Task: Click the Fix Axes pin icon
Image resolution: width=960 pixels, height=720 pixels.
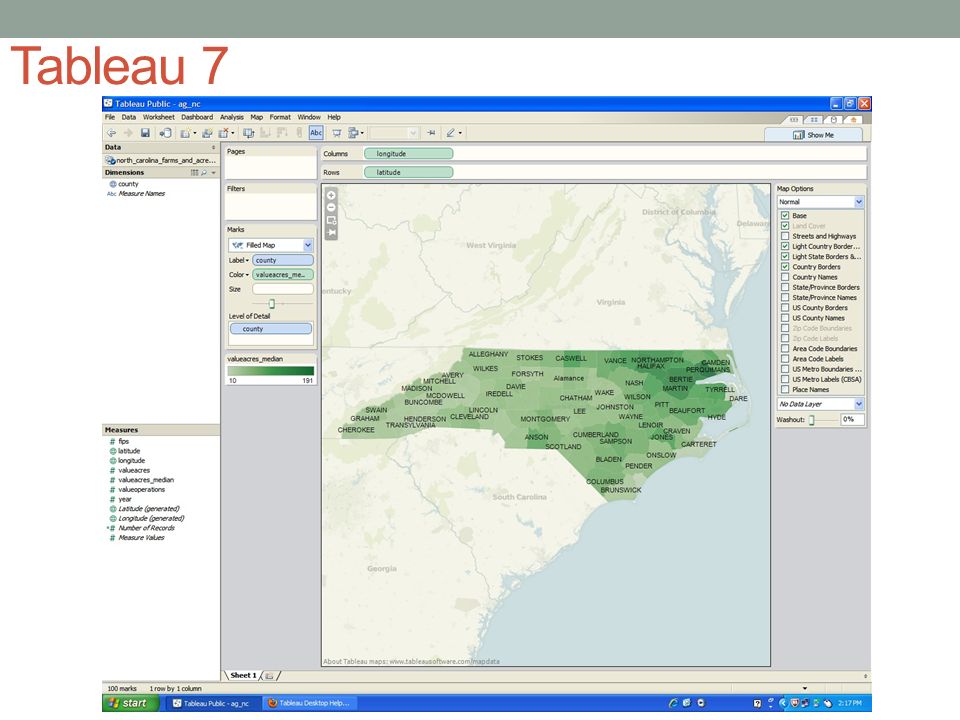Action: coord(432,133)
